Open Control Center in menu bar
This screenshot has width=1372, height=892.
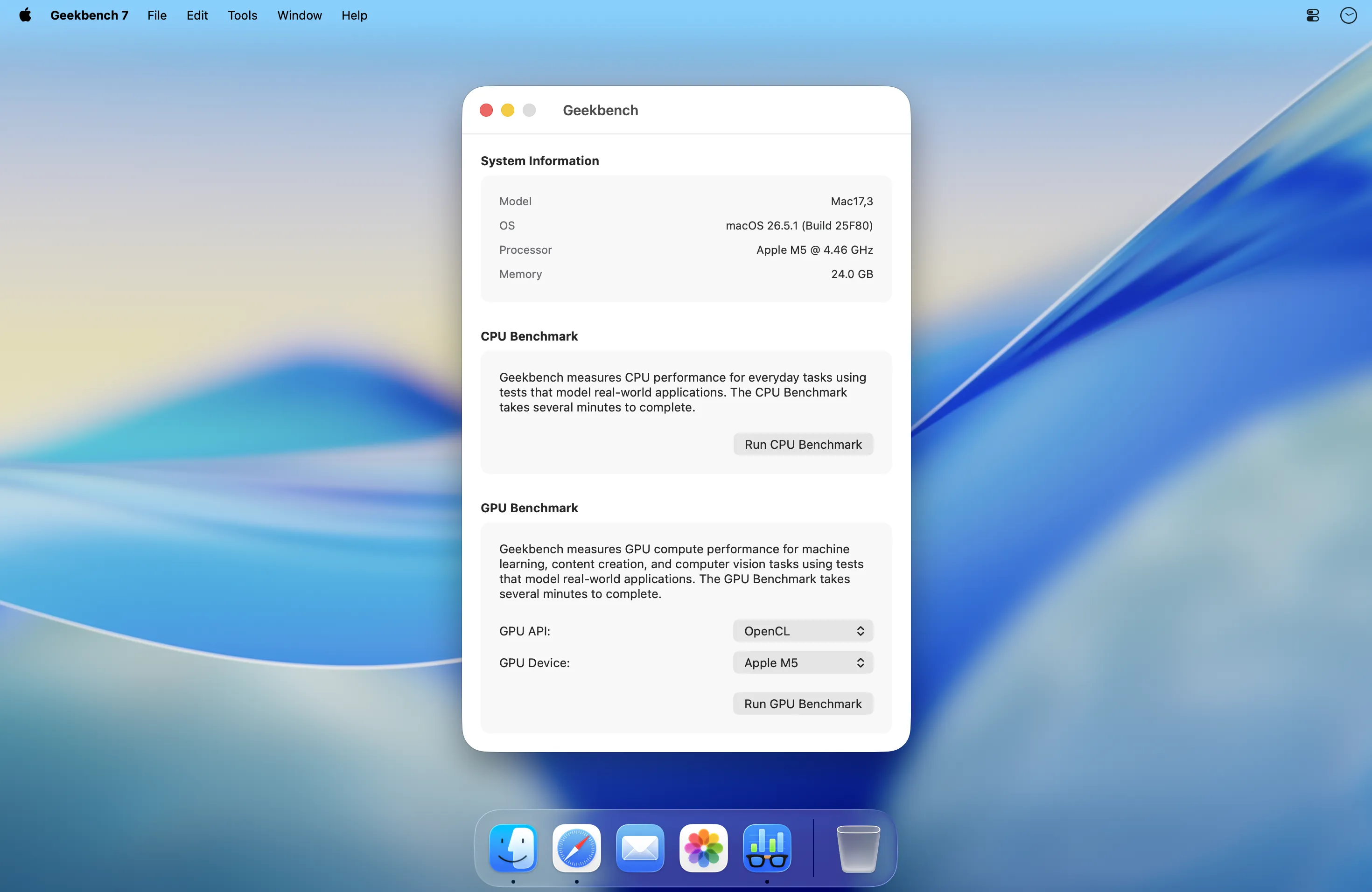(1313, 15)
